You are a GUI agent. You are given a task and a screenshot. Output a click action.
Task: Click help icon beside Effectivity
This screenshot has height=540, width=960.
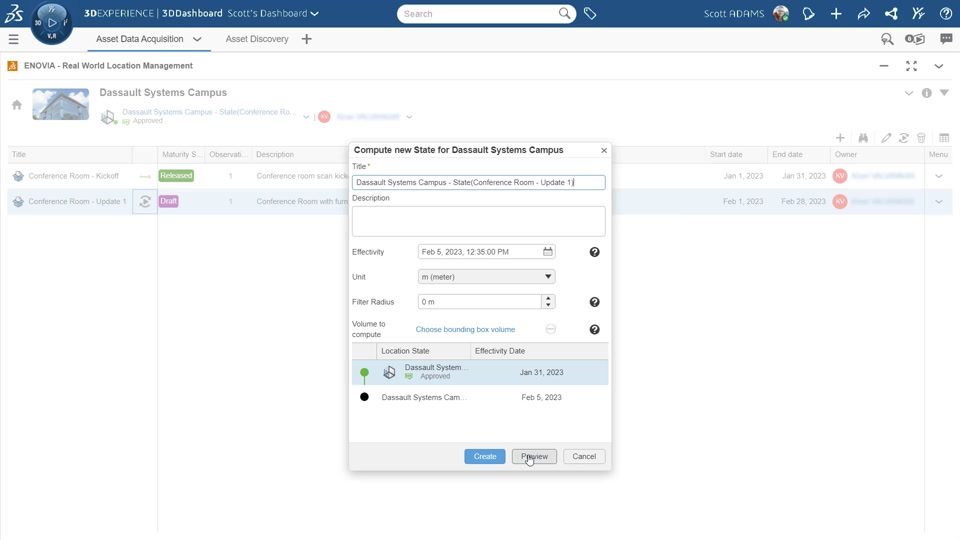point(594,252)
